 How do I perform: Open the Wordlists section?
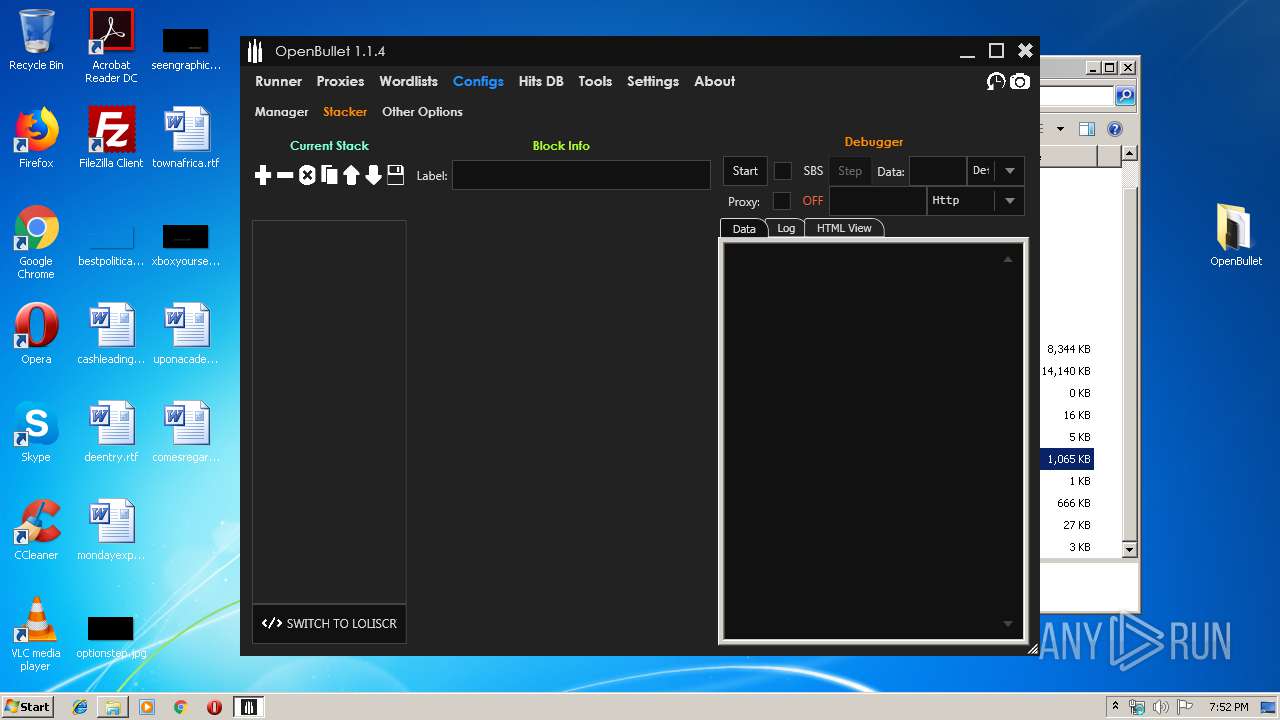pyautogui.click(x=408, y=81)
